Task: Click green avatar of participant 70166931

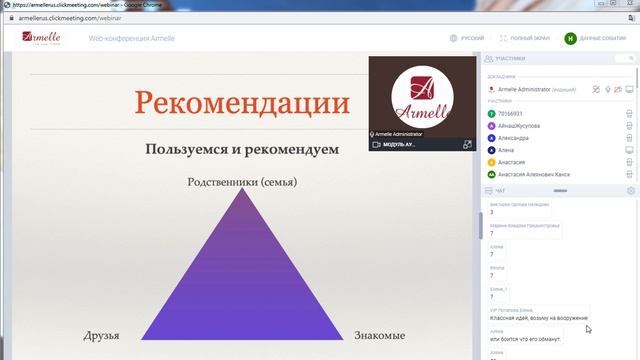Action: pyautogui.click(x=491, y=114)
